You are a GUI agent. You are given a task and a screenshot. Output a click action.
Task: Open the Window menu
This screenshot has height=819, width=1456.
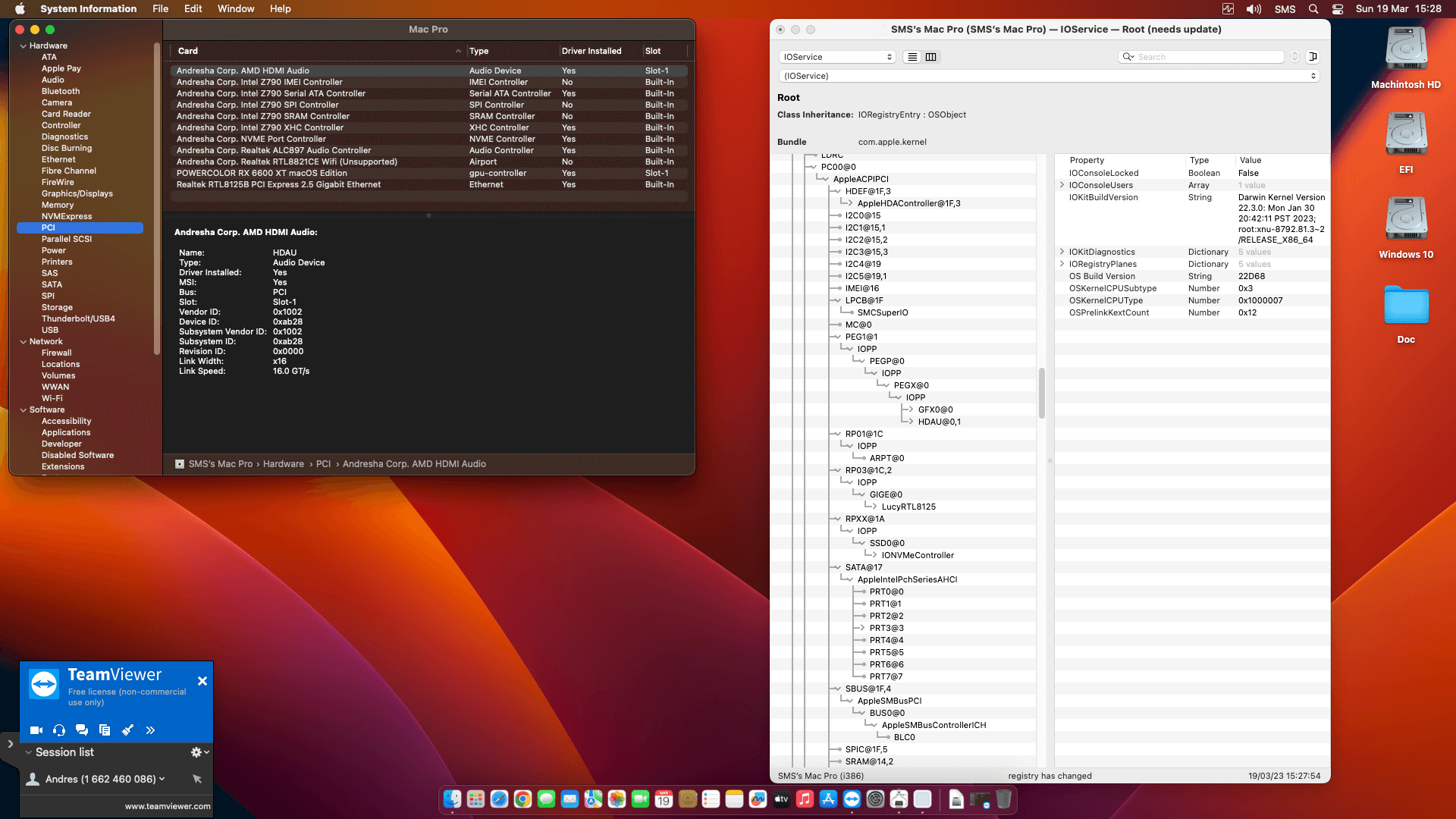click(x=236, y=8)
